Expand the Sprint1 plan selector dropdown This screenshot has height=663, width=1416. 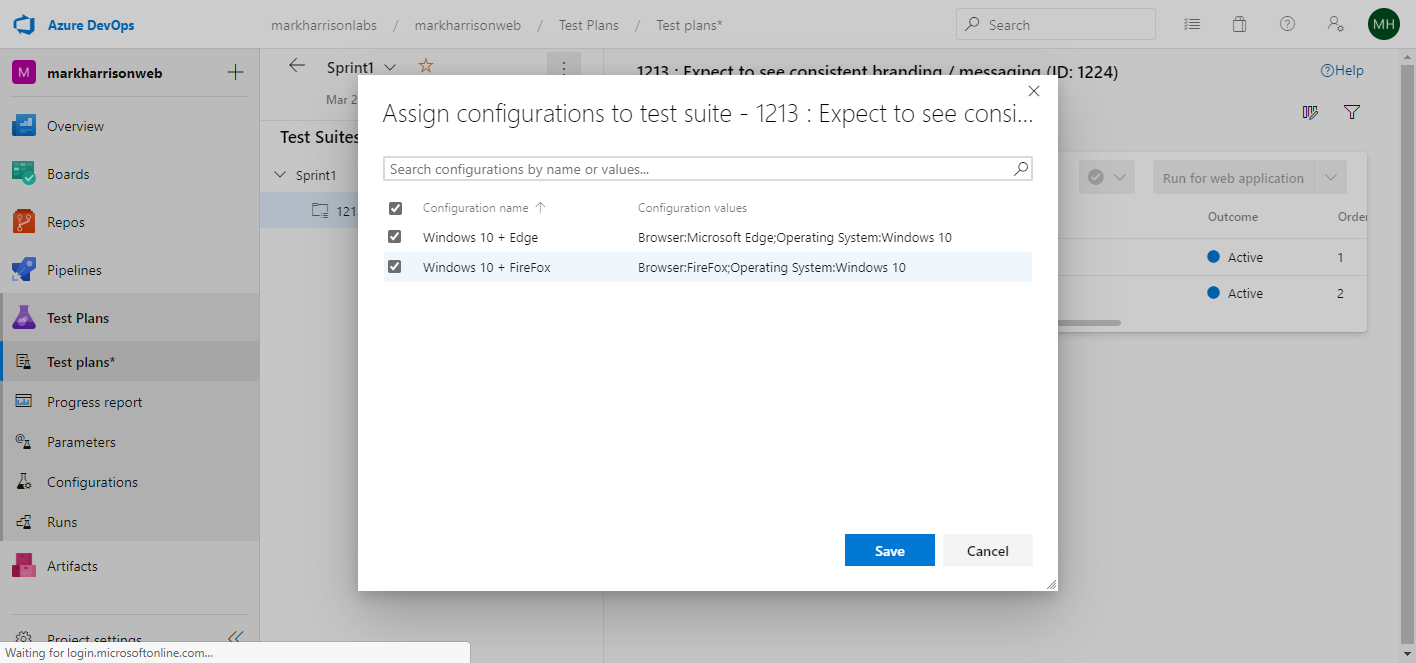(x=390, y=67)
